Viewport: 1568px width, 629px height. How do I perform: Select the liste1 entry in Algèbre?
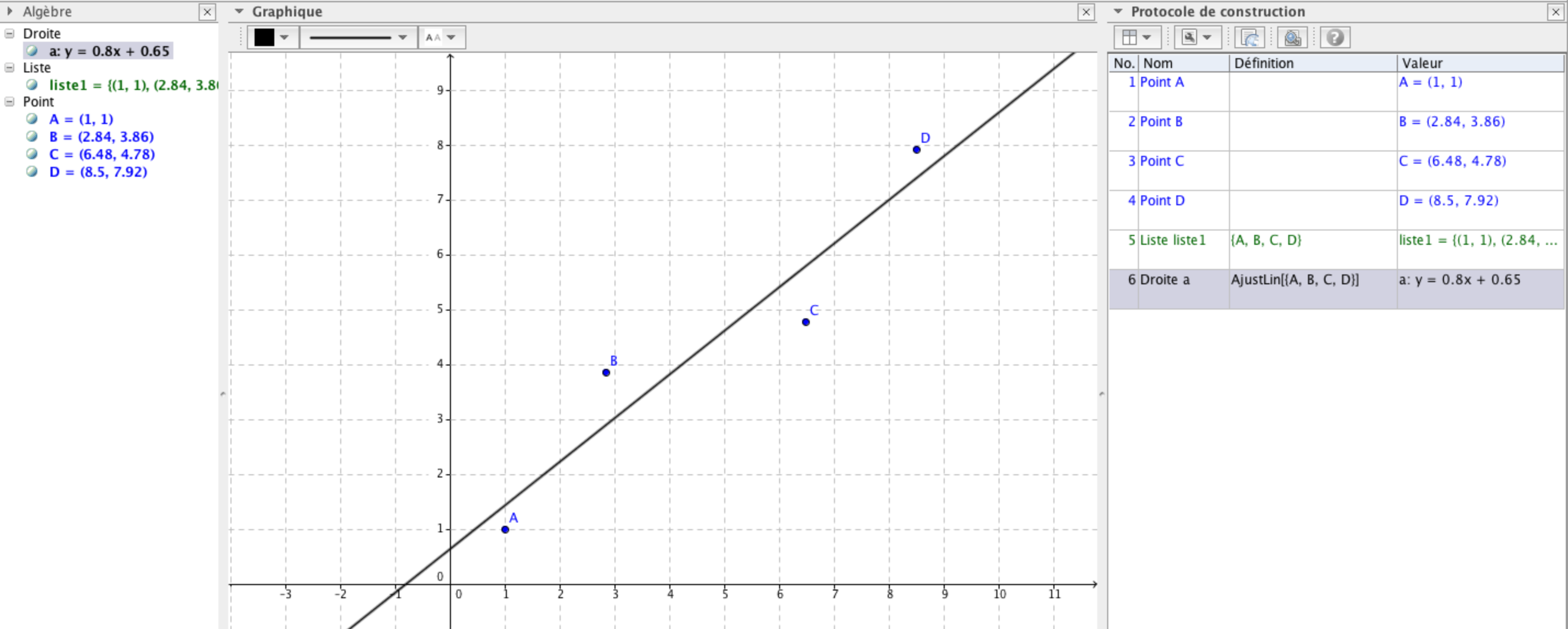tap(133, 85)
